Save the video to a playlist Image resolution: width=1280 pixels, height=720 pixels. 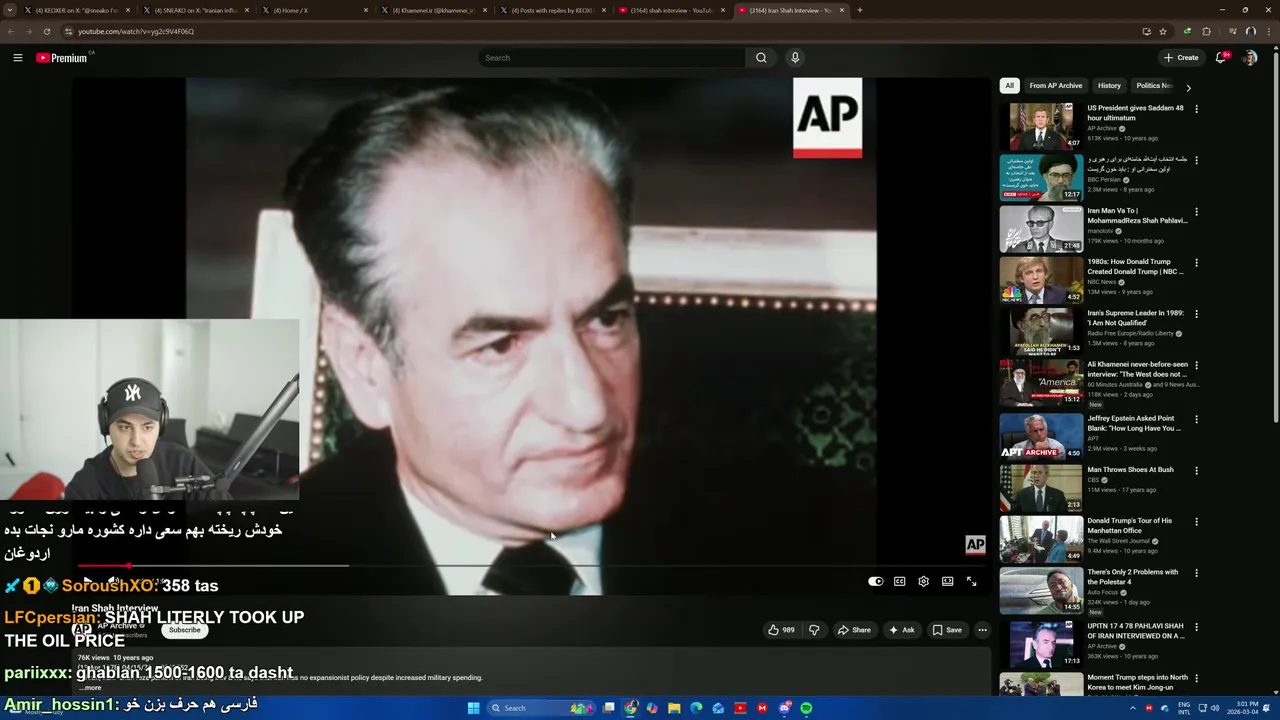click(946, 630)
